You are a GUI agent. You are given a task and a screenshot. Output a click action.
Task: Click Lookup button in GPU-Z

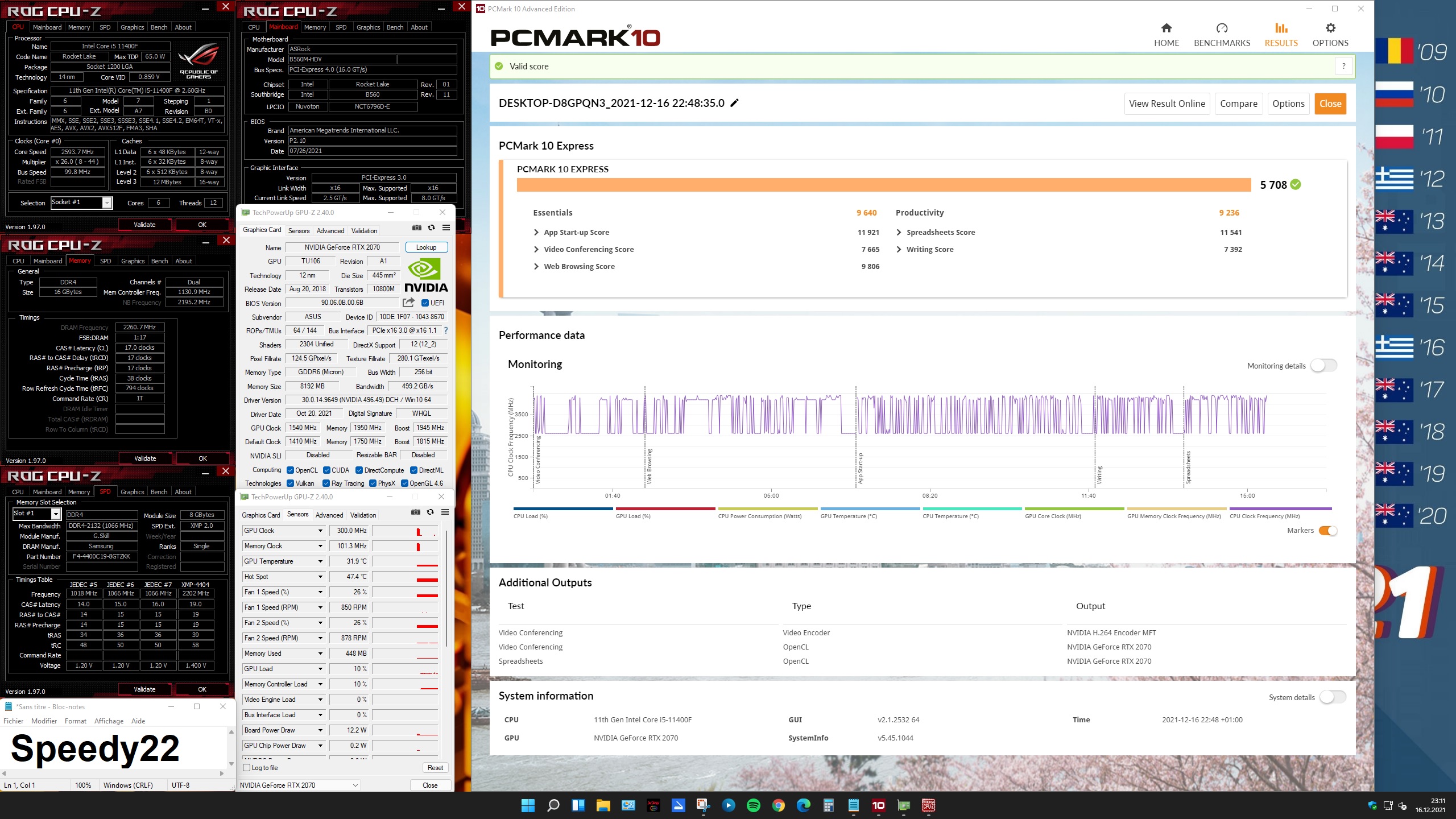click(x=427, y=247)
